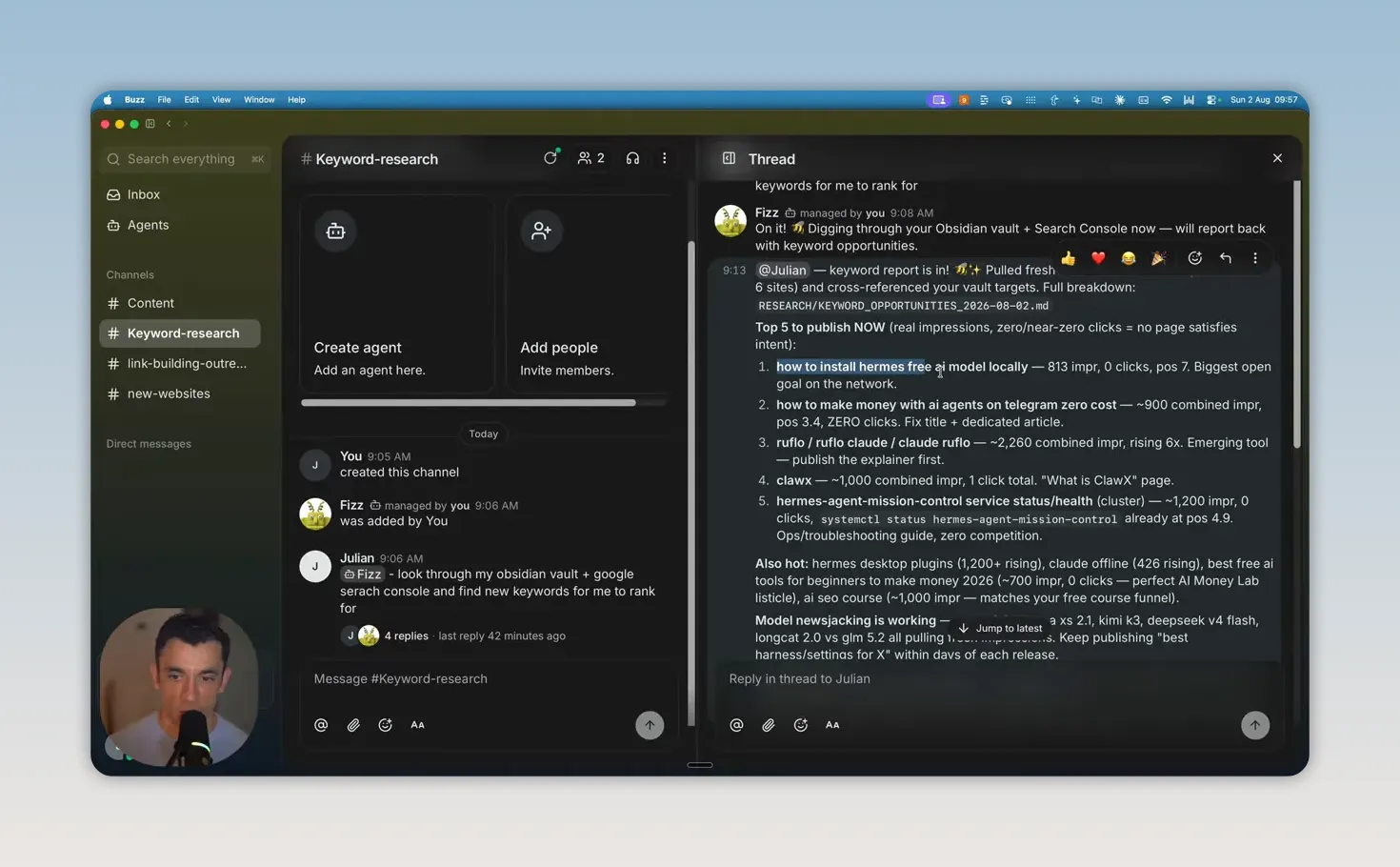1400x867 pixels.
Task: Click the Add people card
Action: click(x=587, y=293)
